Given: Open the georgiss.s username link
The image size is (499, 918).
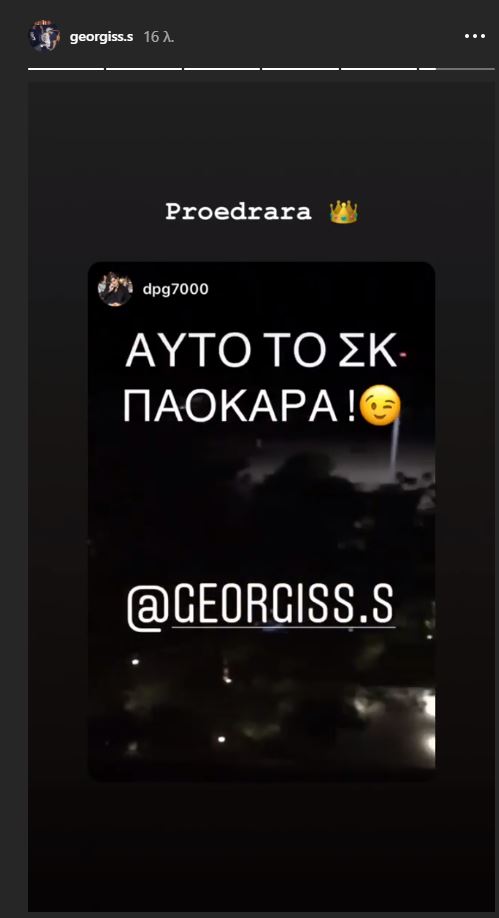Looking at the screenshot, I should tap(101, 37).
